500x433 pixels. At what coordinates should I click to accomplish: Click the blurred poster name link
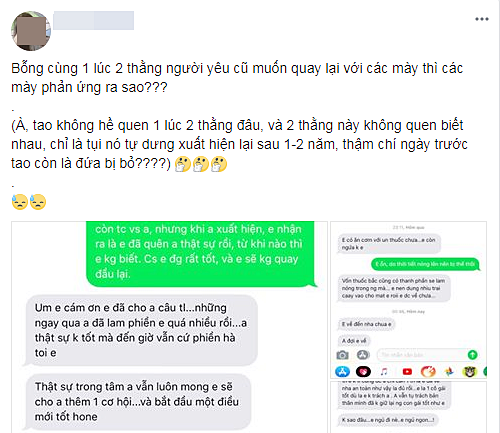point(94,20)
